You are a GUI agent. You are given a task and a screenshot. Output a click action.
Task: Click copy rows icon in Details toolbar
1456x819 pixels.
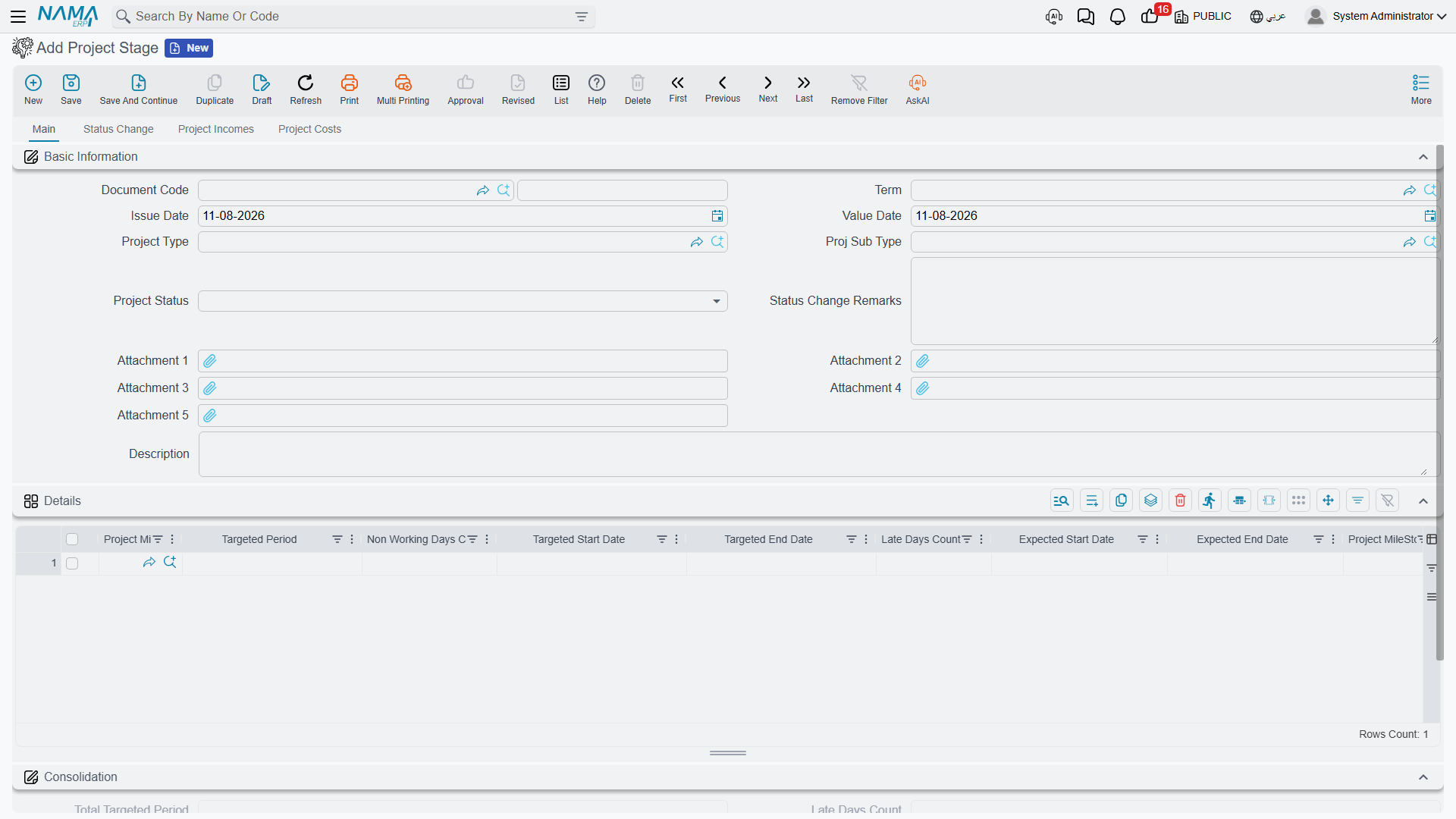pos(1121,500)
